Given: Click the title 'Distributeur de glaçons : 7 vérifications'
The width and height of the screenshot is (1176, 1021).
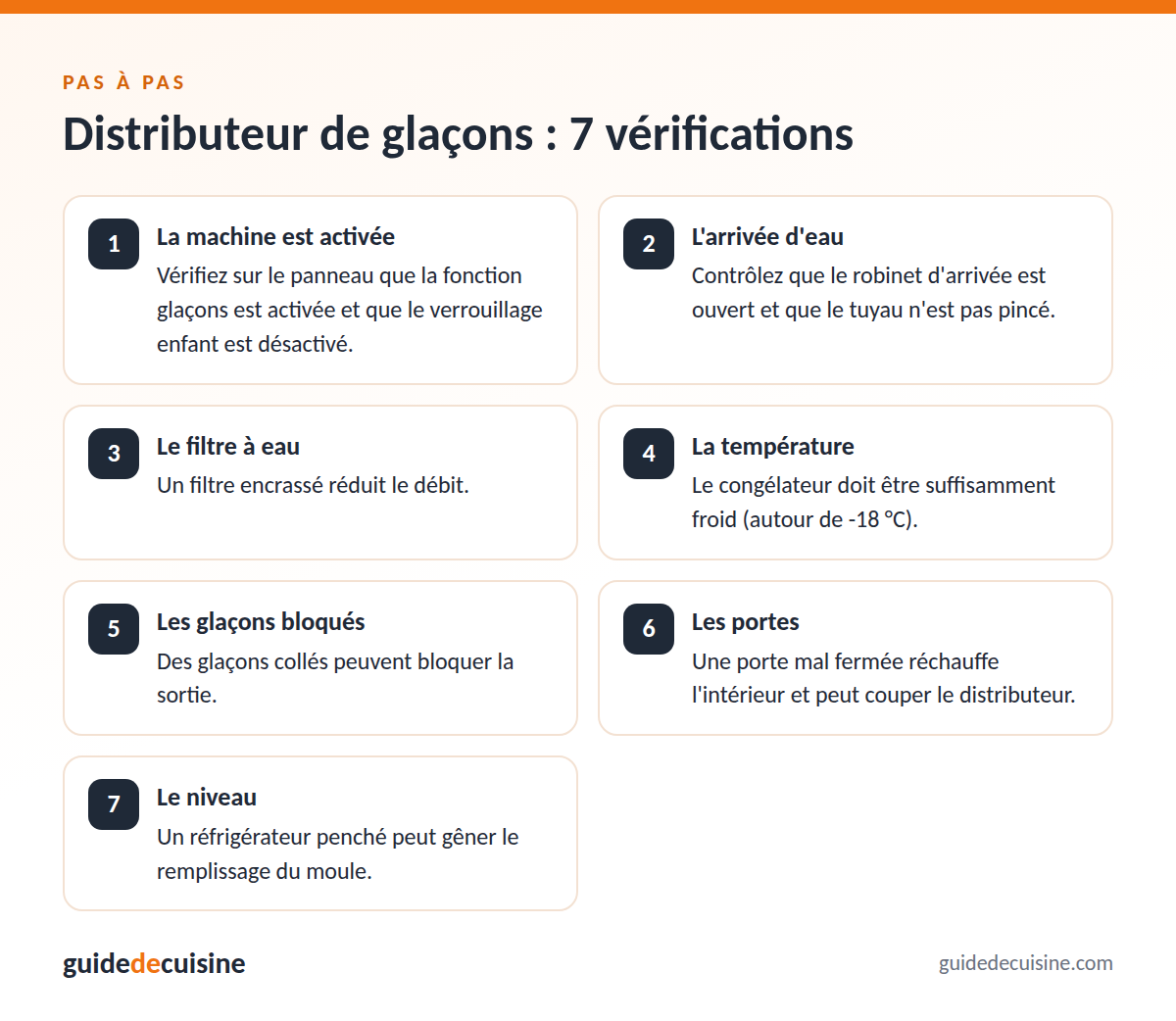Looking at the screenshot, I should coord(458,134).
